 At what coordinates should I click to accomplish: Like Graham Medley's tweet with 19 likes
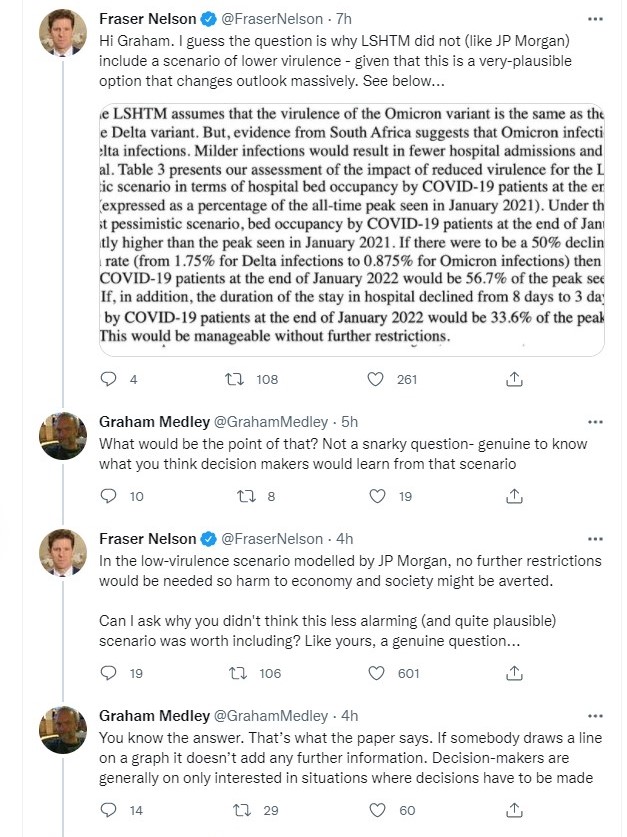click(376, 495)
